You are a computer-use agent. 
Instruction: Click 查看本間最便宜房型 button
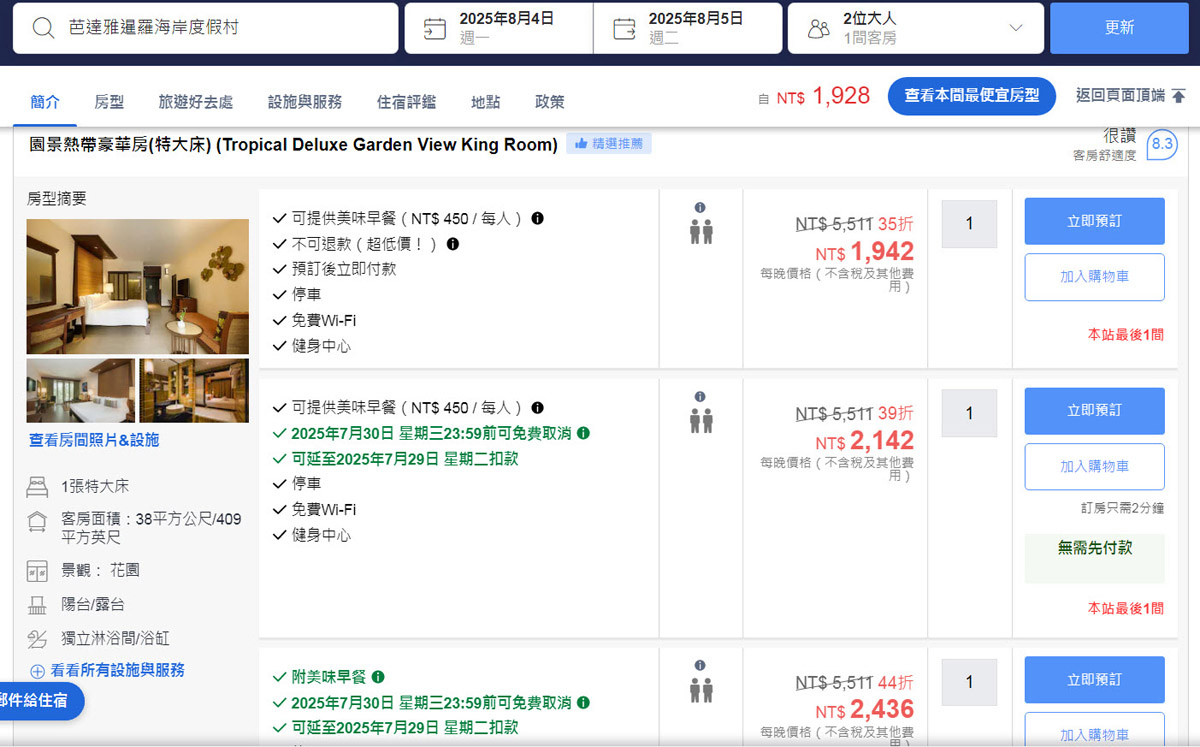(x=972, y=96)
